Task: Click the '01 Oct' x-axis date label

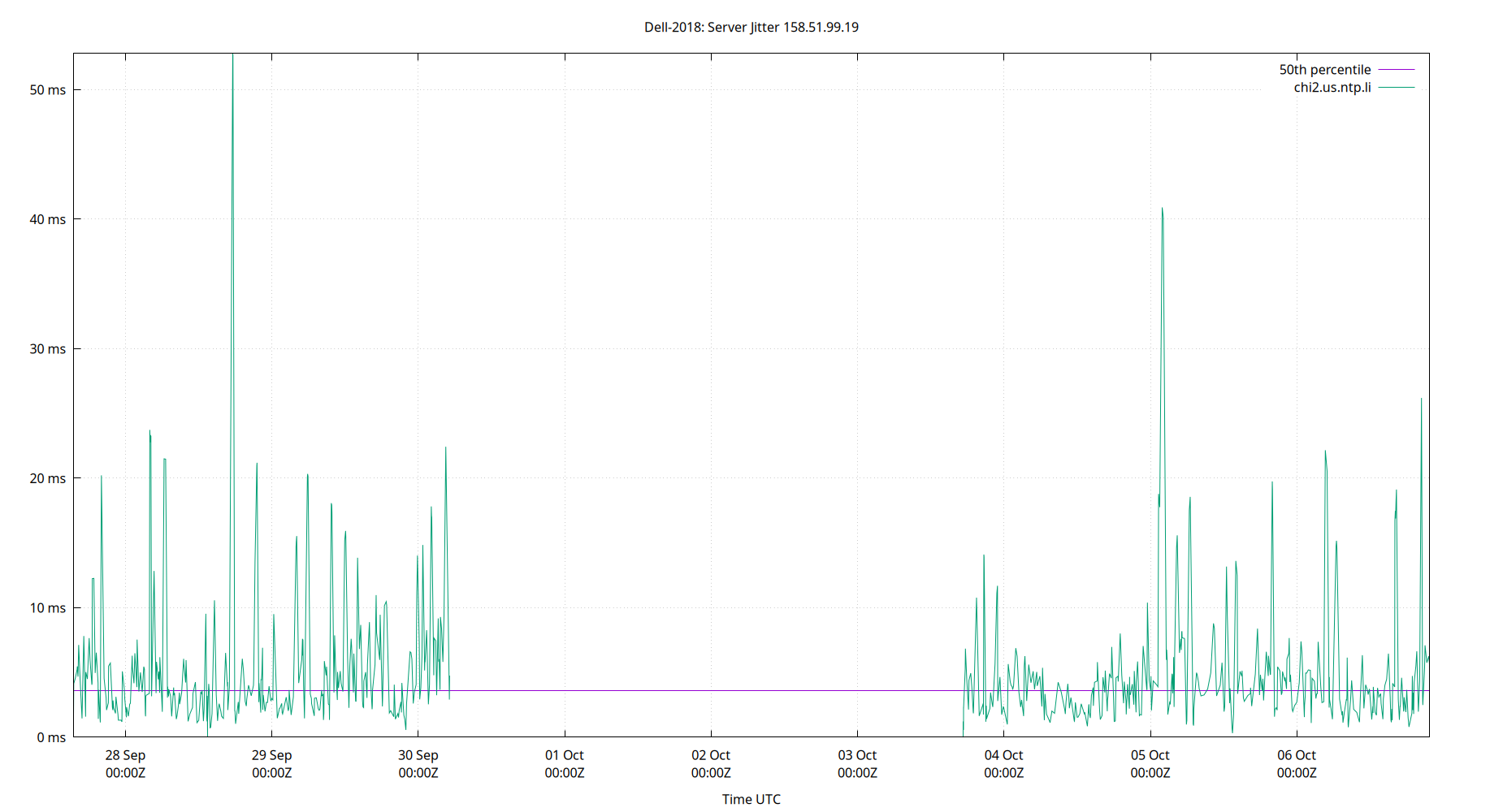Action: coord(565,755)
